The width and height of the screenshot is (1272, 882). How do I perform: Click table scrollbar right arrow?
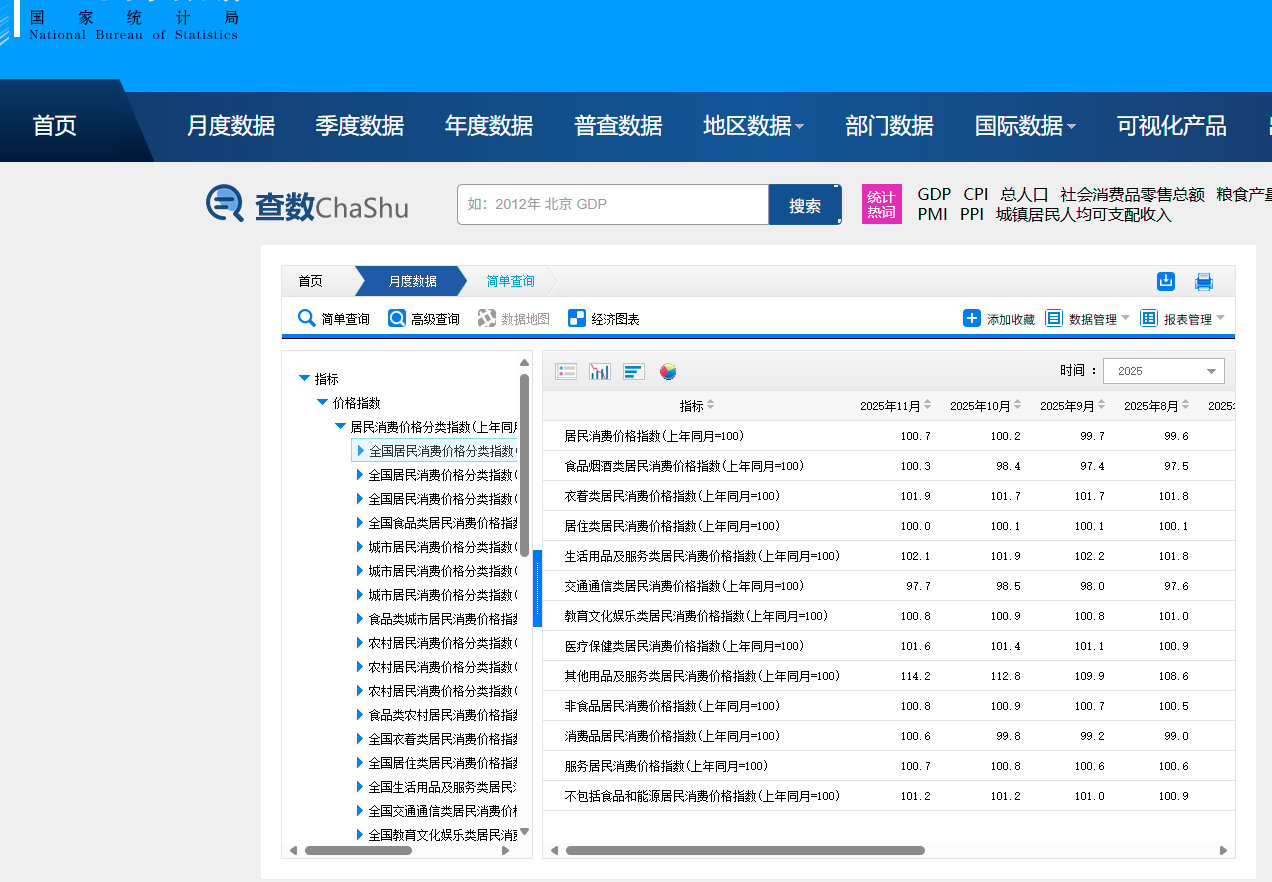click(x=1223, y=851)
